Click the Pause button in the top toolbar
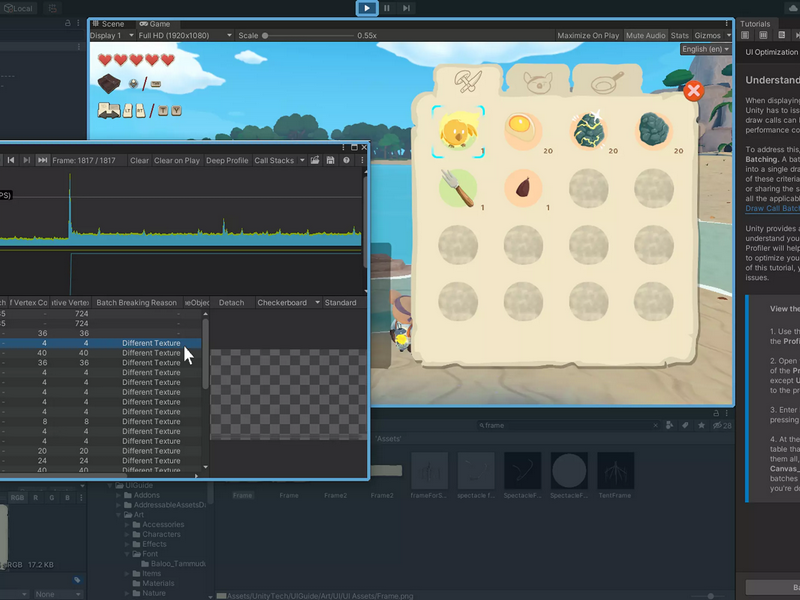This screenshot has height=600, width=800. (x=387, y=8)
